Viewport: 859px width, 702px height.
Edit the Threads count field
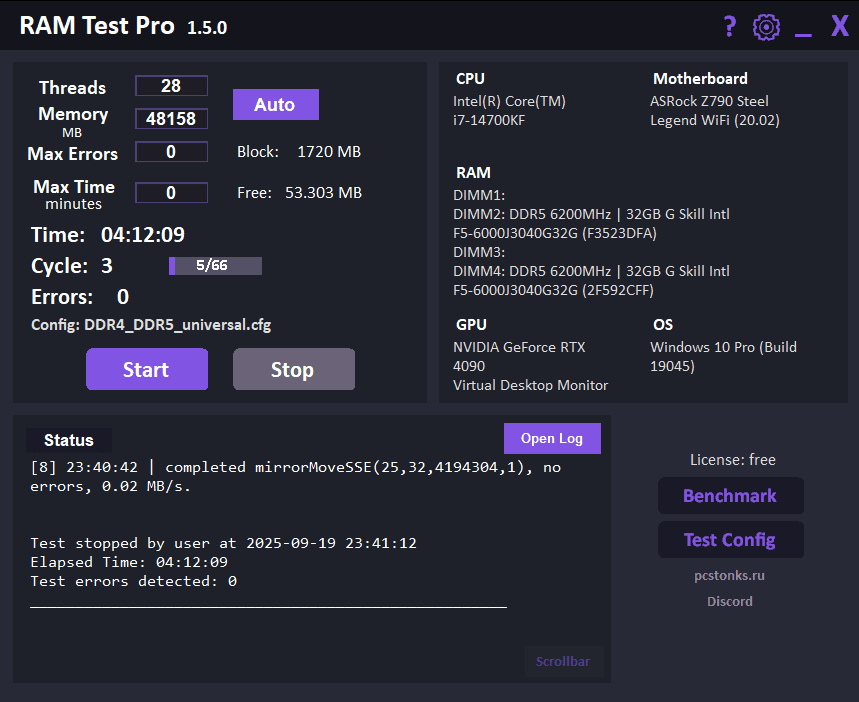(x=171, y=86)
